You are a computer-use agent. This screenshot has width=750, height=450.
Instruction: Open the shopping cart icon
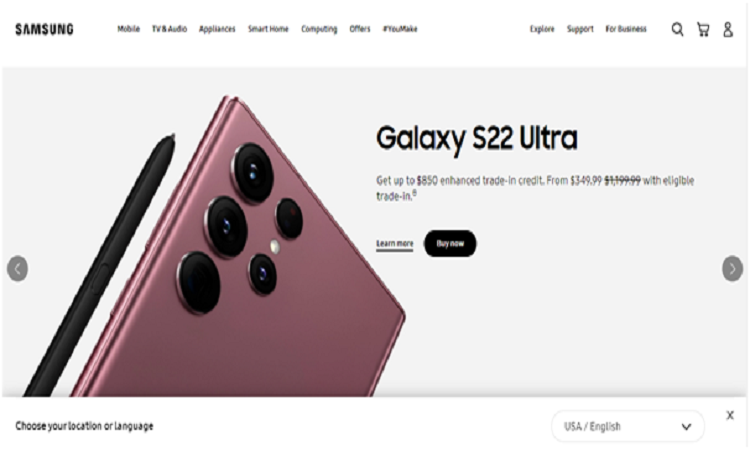(x=703, y=29)
